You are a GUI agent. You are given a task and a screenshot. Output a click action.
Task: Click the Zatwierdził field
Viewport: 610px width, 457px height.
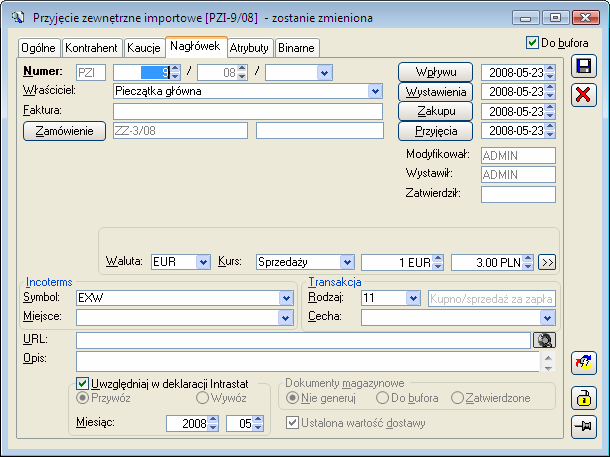[518, 194]
